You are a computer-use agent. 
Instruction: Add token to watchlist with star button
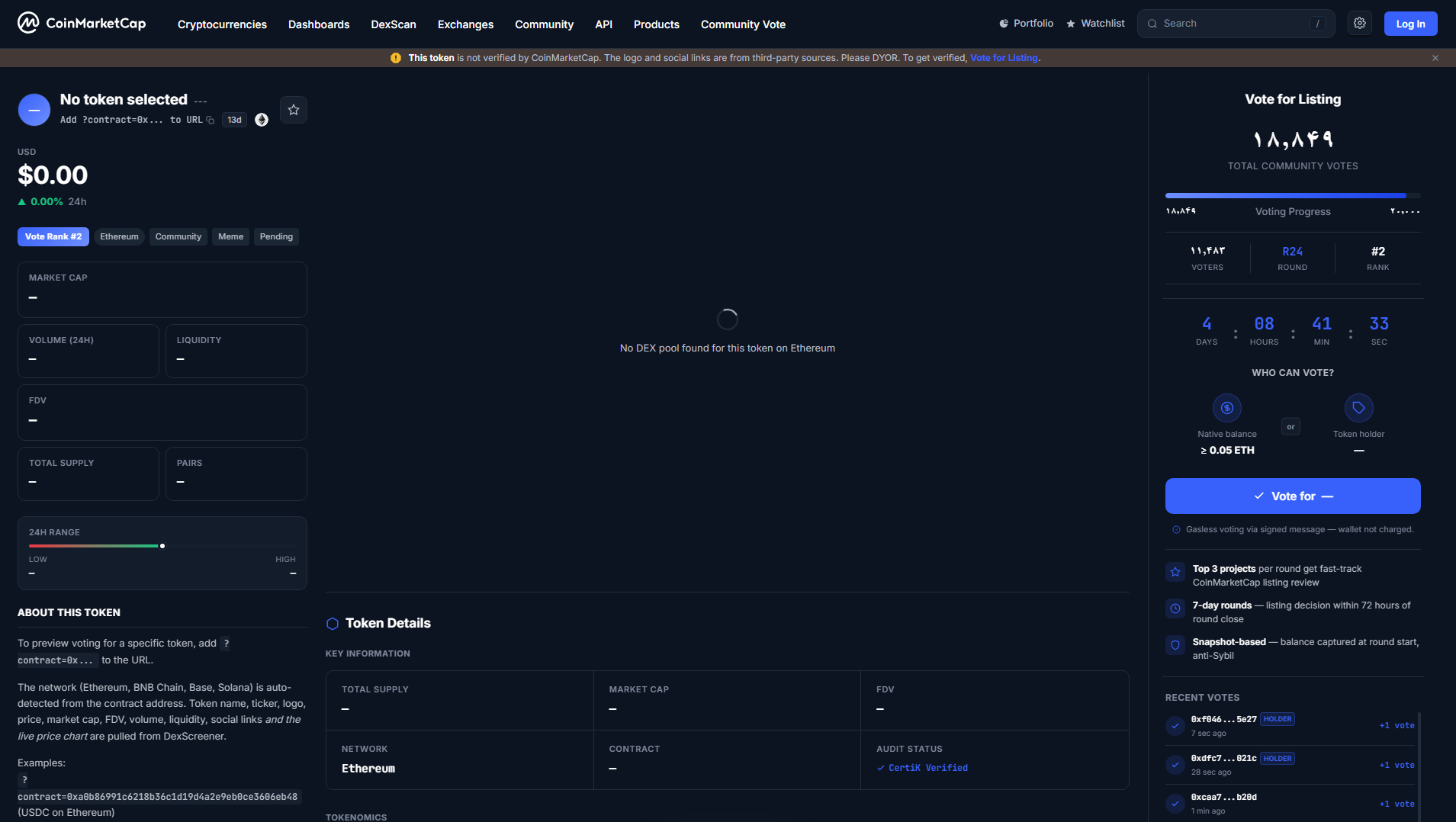(294, 110)
